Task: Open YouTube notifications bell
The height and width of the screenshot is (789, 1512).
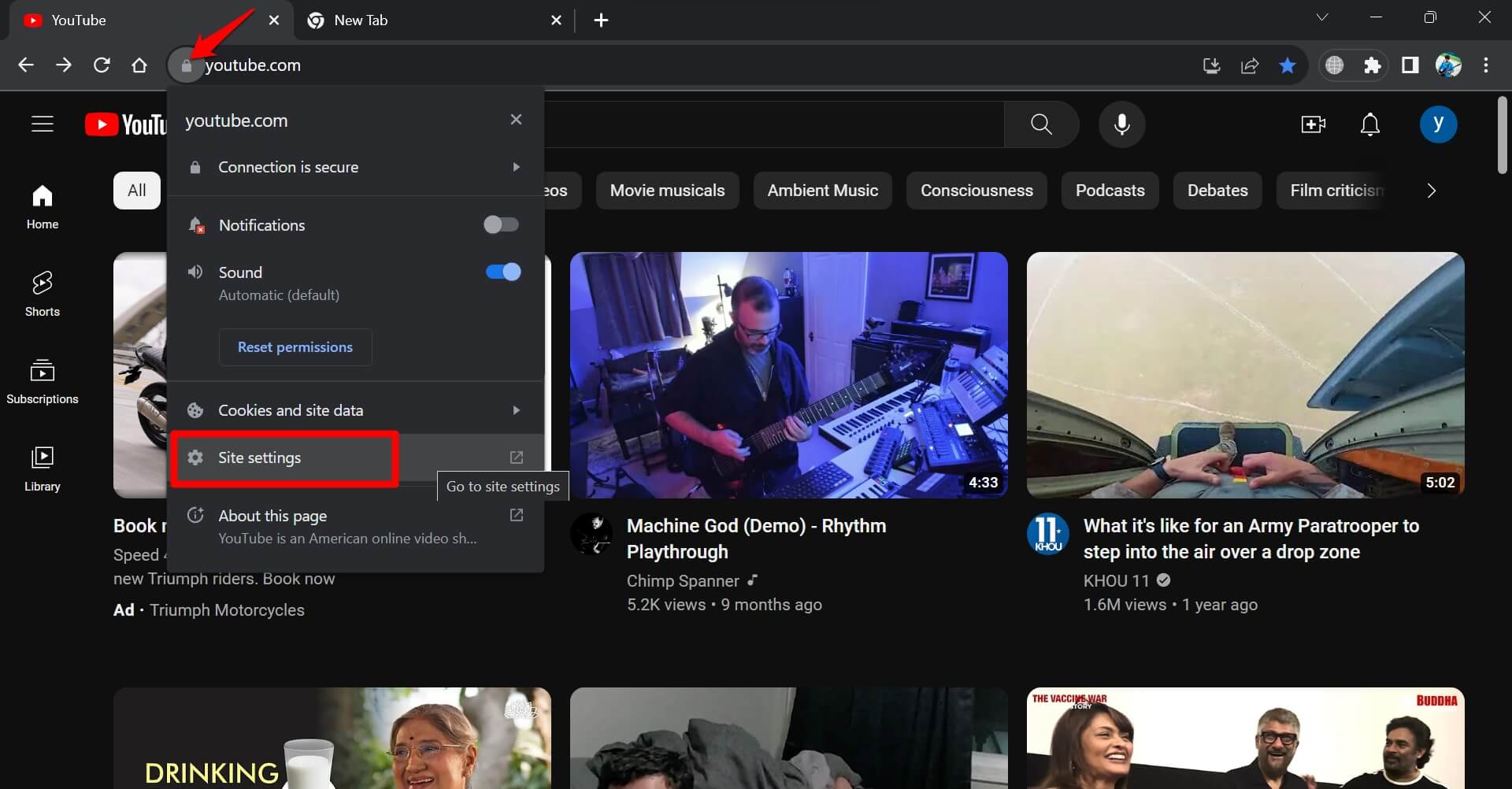Action: pyautogui.click(x=1369, y=124)
